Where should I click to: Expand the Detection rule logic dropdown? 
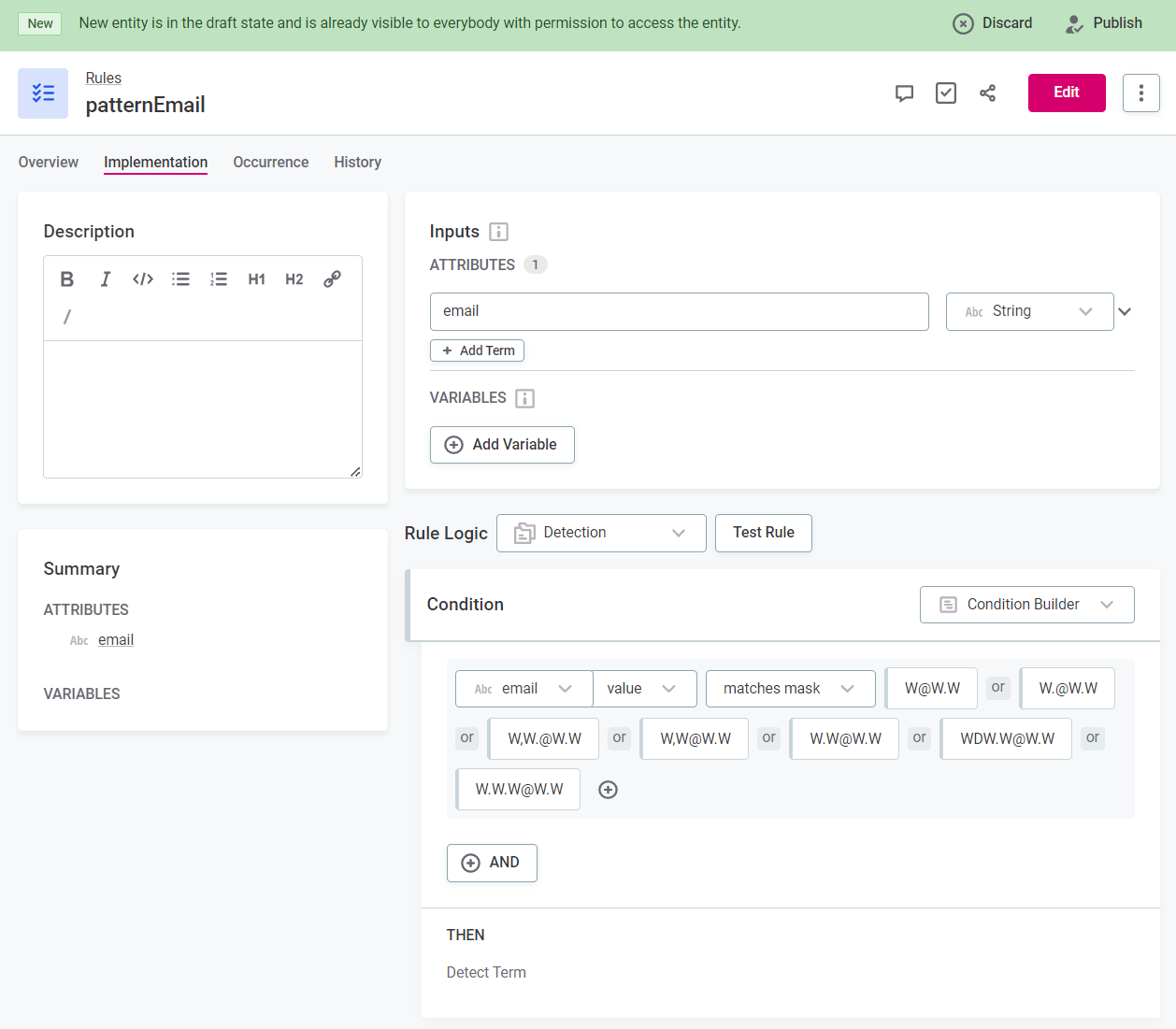tap(601, 533)
